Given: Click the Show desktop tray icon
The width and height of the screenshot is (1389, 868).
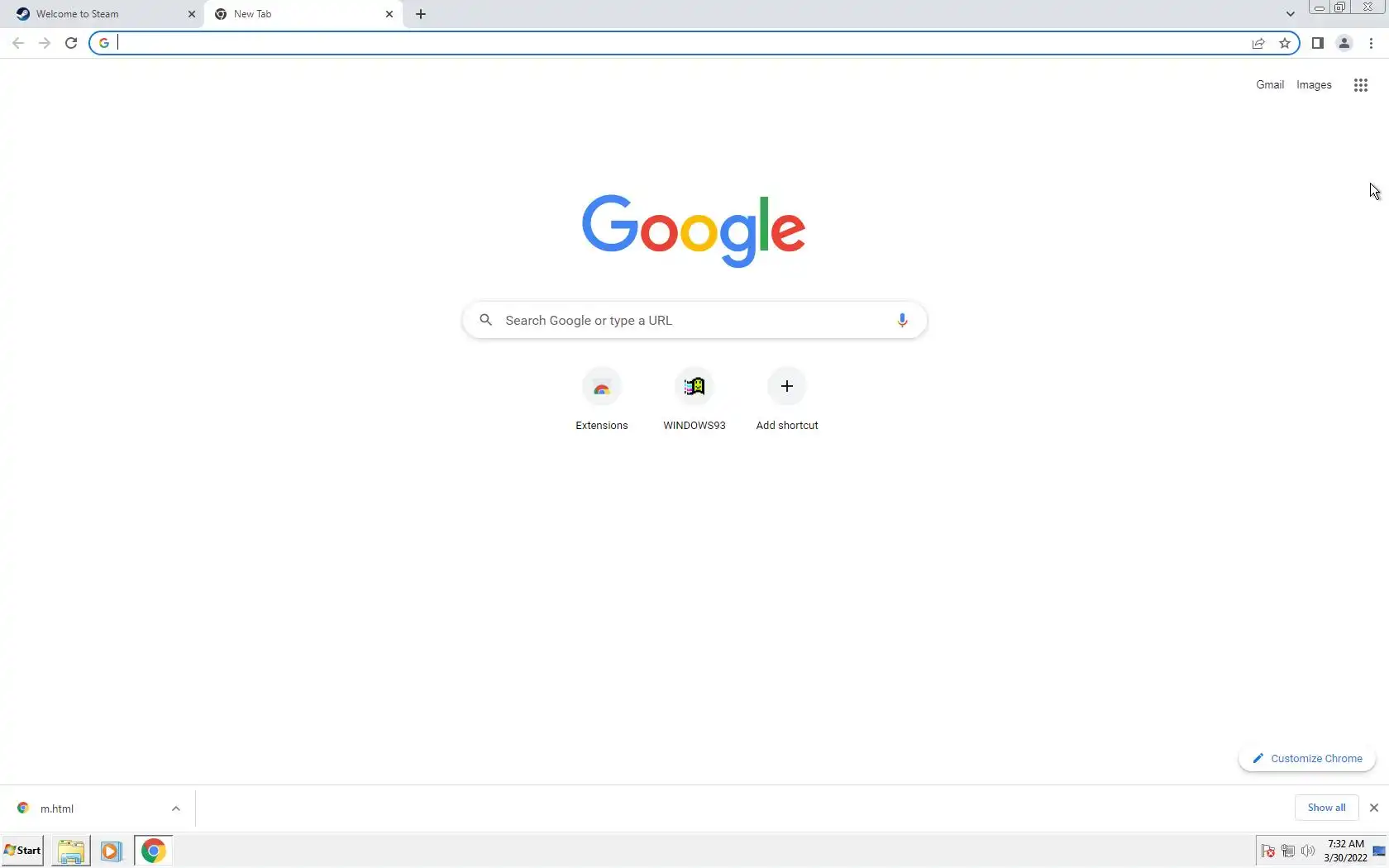Looking at the screenshot, I should (x=1379, y=851).
